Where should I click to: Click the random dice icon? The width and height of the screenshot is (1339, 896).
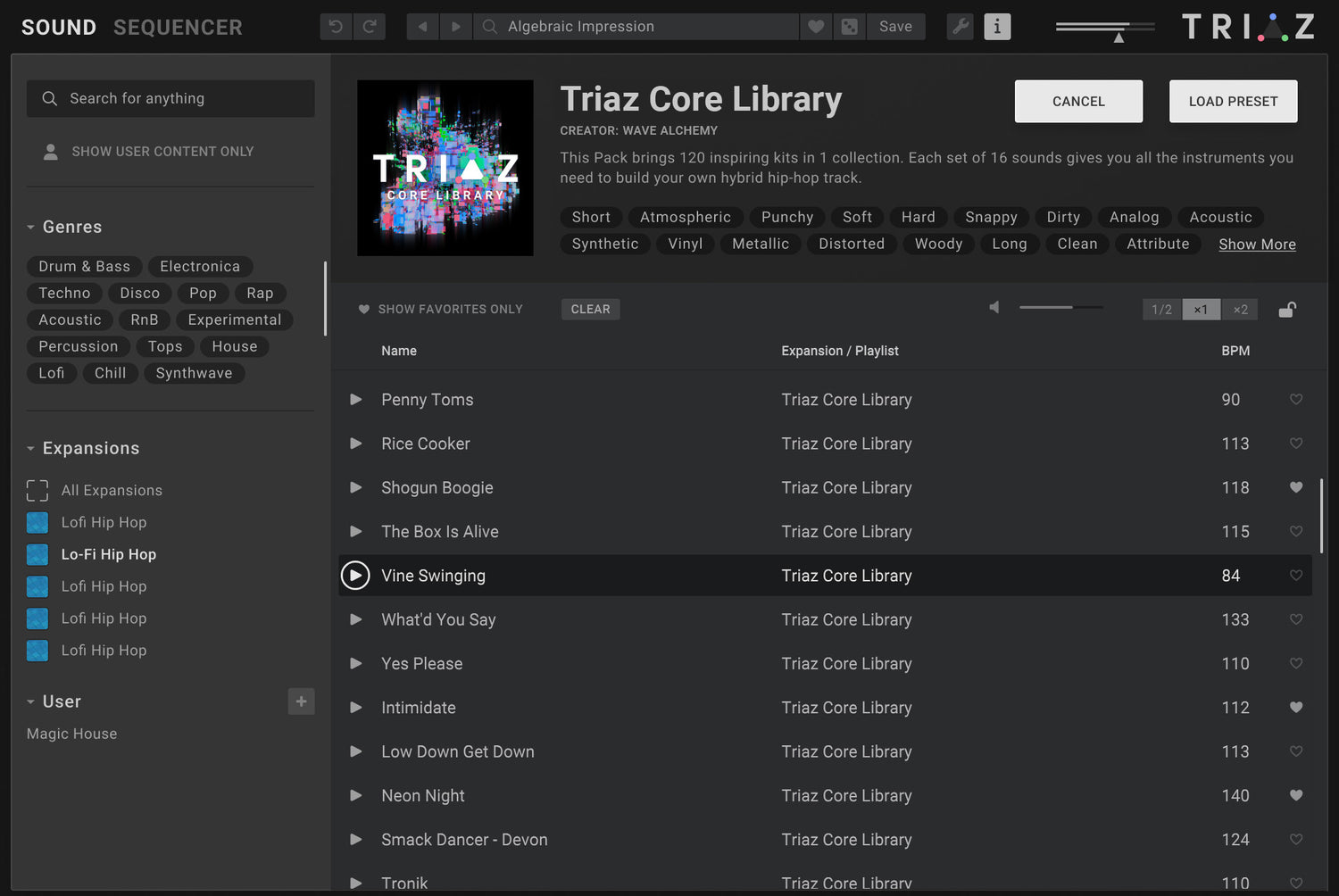tap(850, 27)
